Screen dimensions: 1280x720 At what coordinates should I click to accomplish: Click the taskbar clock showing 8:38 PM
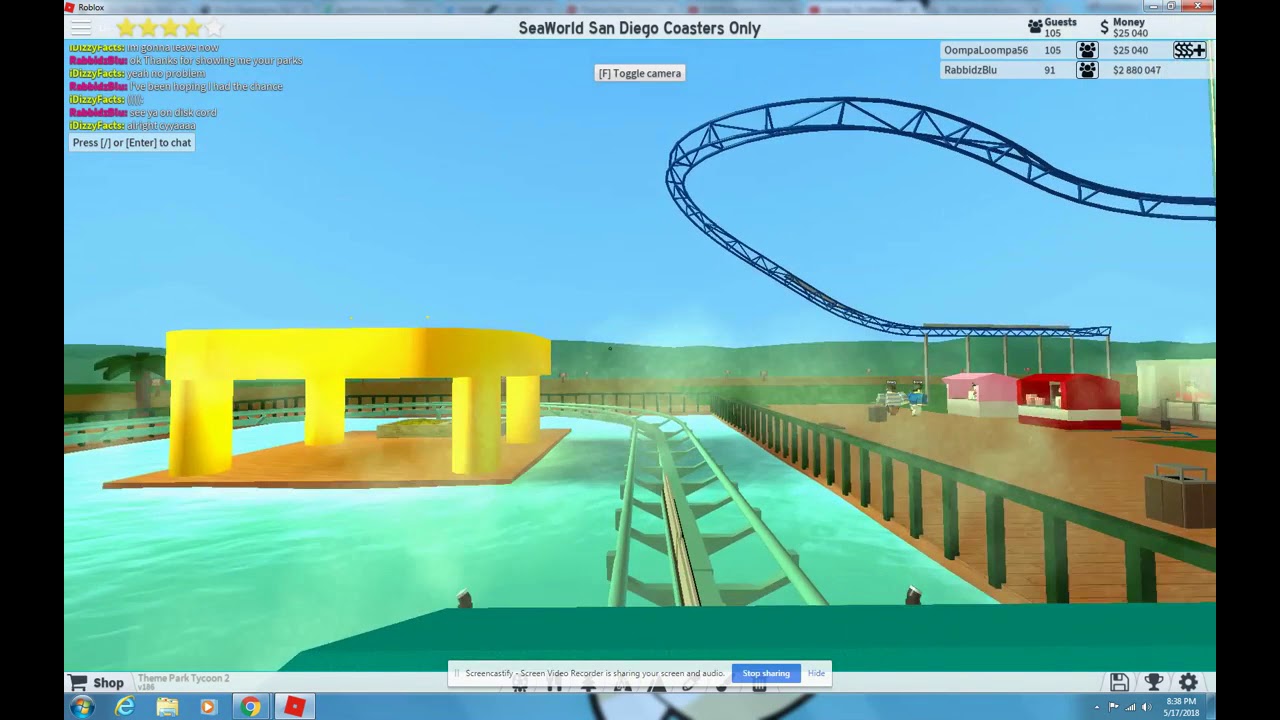tap(1181, 707)
